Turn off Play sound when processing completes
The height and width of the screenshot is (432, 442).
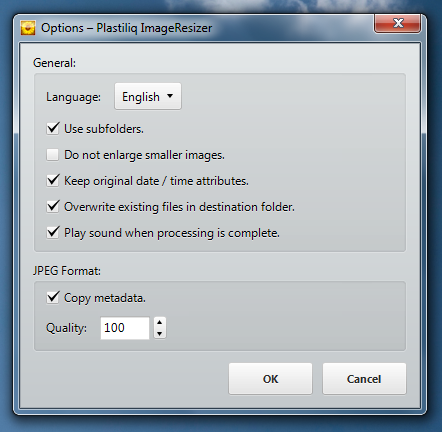(x=53, y=233)
